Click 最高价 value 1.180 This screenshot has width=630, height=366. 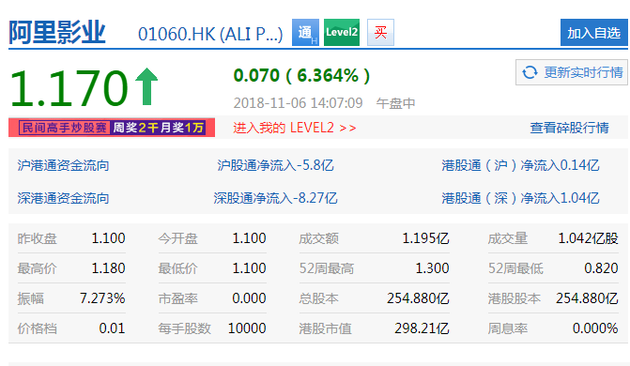[x=108, y=268]
